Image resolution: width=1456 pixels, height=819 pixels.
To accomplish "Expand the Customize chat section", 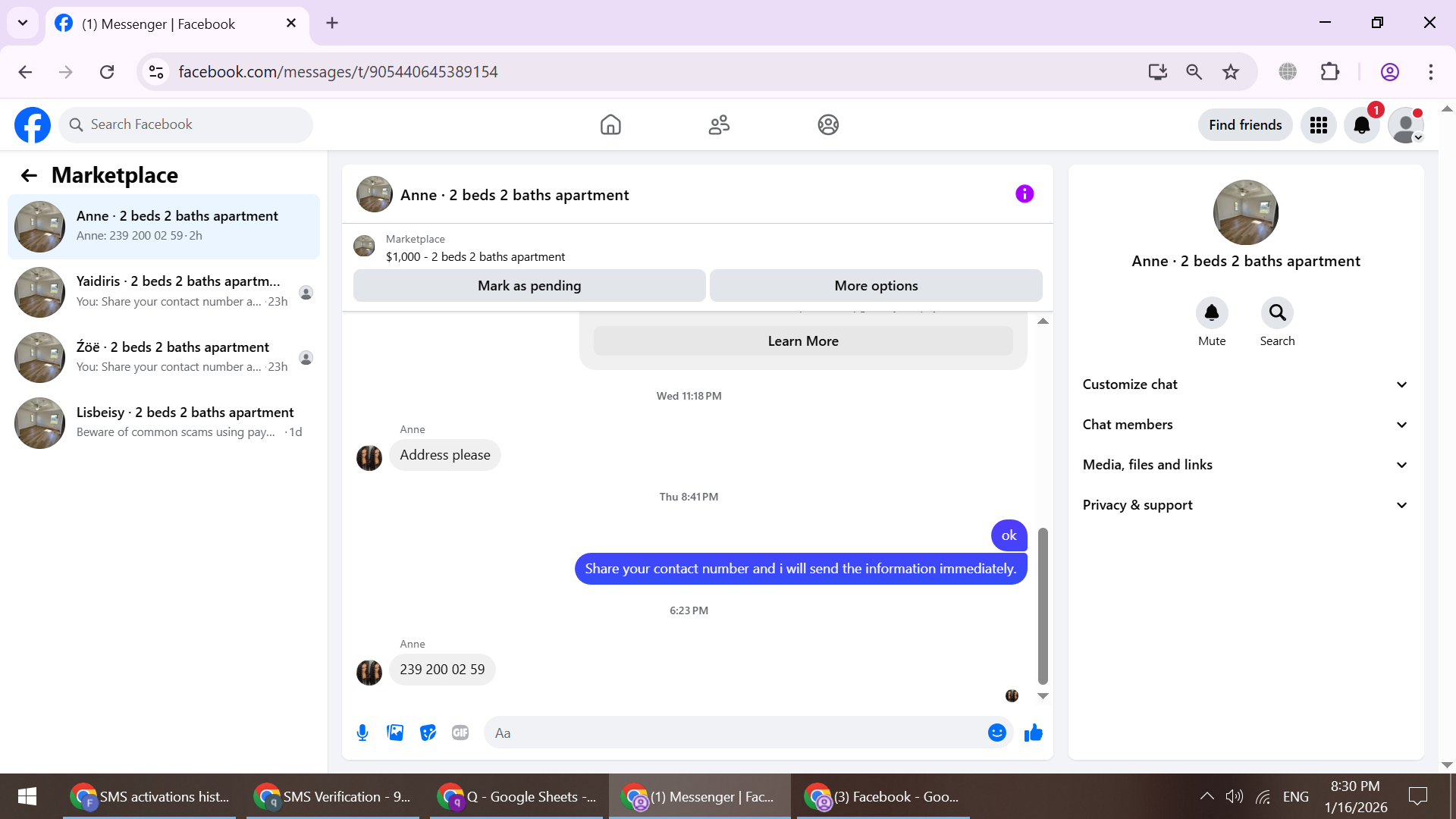I will (1245, 384).
